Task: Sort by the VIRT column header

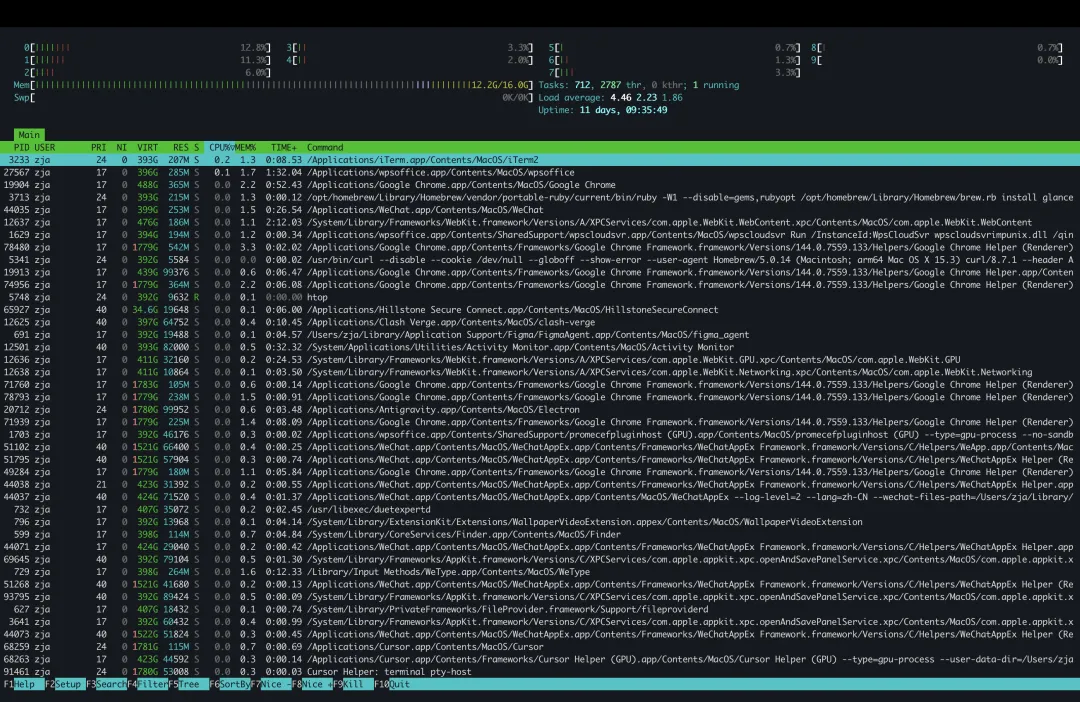Action: click(147, 147)
